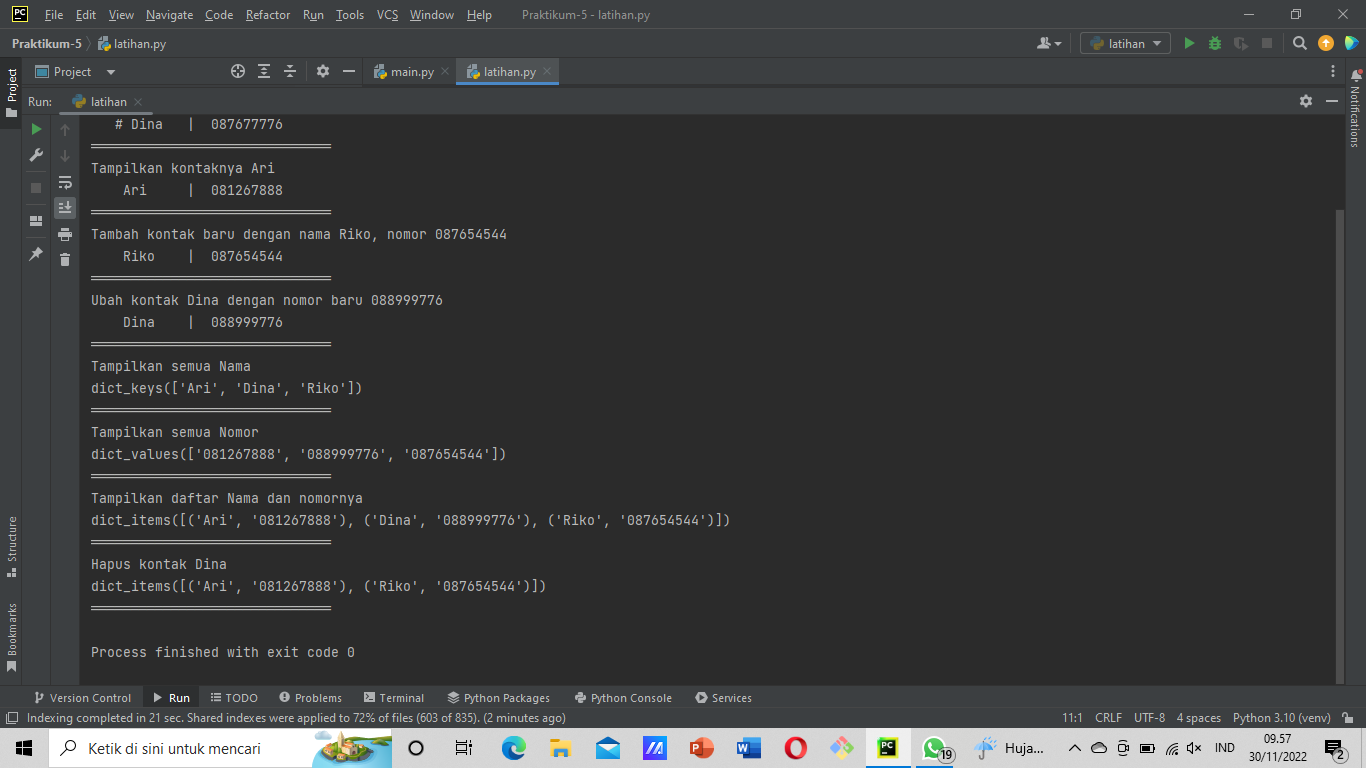The width and height of the screenshot is (1366, 768).
Task: Click Expand All icon in Project toolbar
Action: [x=264, y=72]
